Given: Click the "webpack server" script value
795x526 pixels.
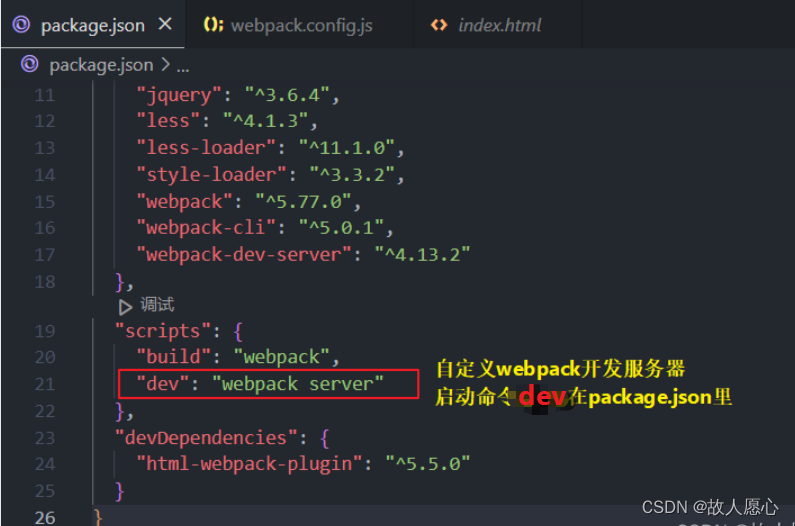Looking at the screenshot, I should (298, 384).
